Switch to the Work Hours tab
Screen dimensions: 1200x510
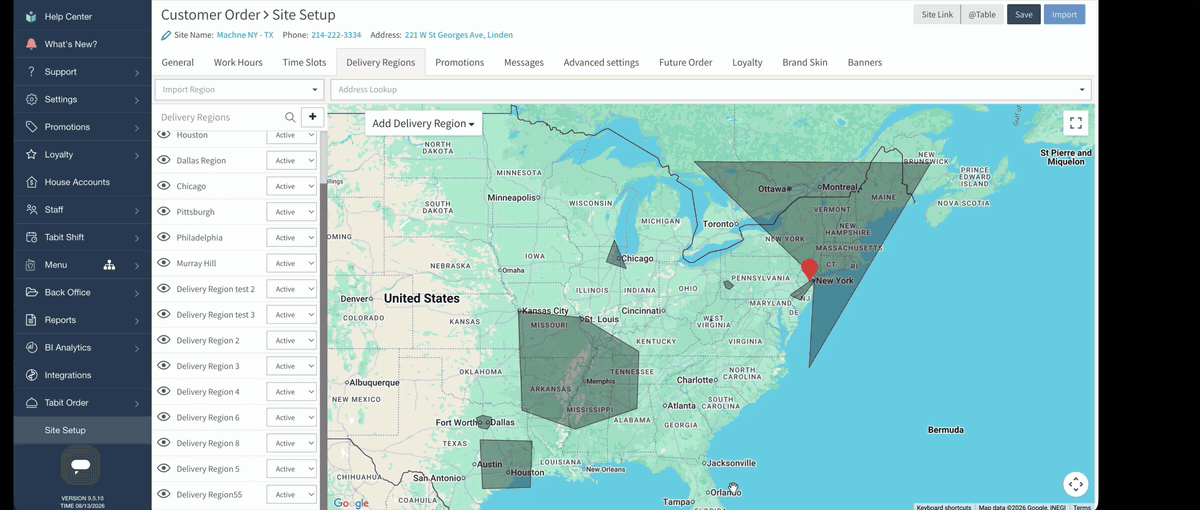[238, 62]
